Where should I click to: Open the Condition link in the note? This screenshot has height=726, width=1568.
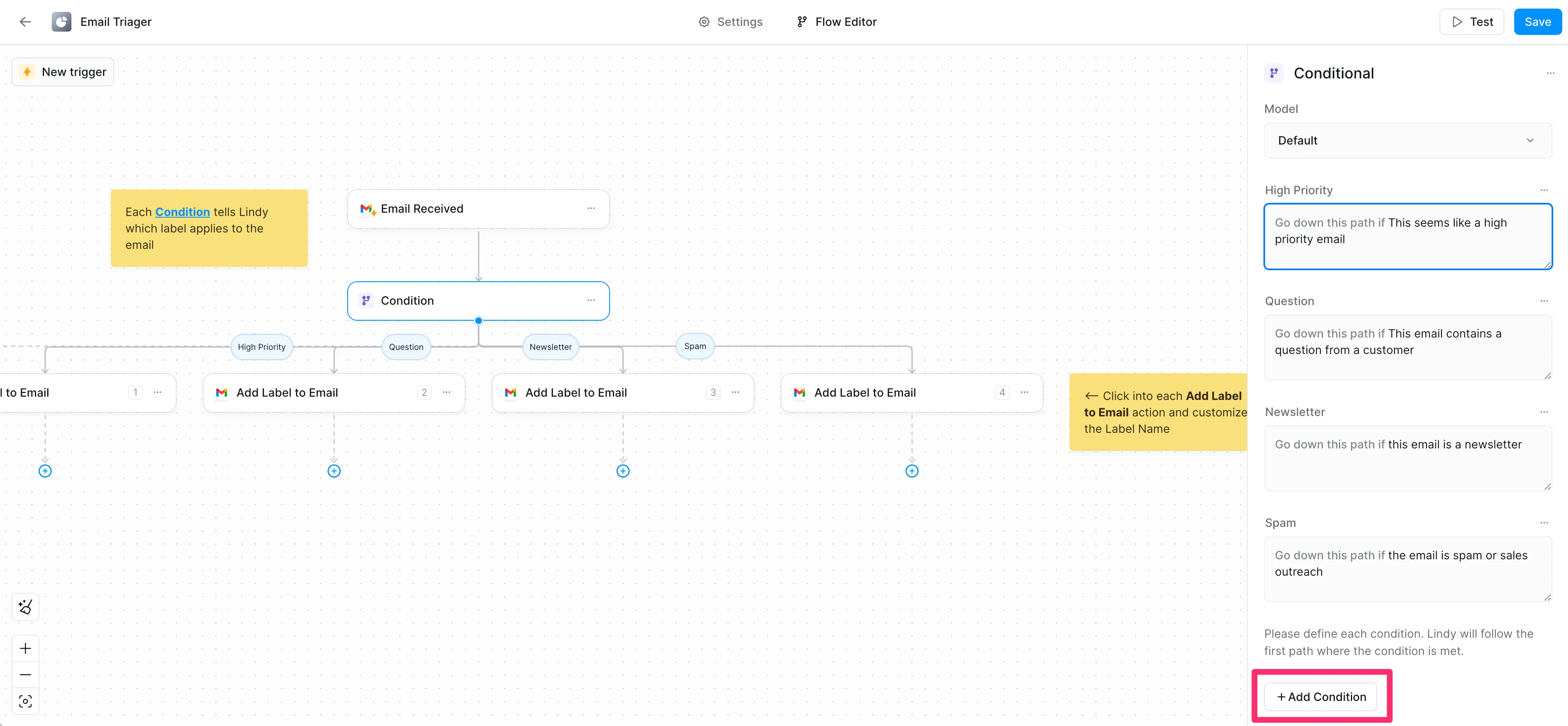(182, 212)
